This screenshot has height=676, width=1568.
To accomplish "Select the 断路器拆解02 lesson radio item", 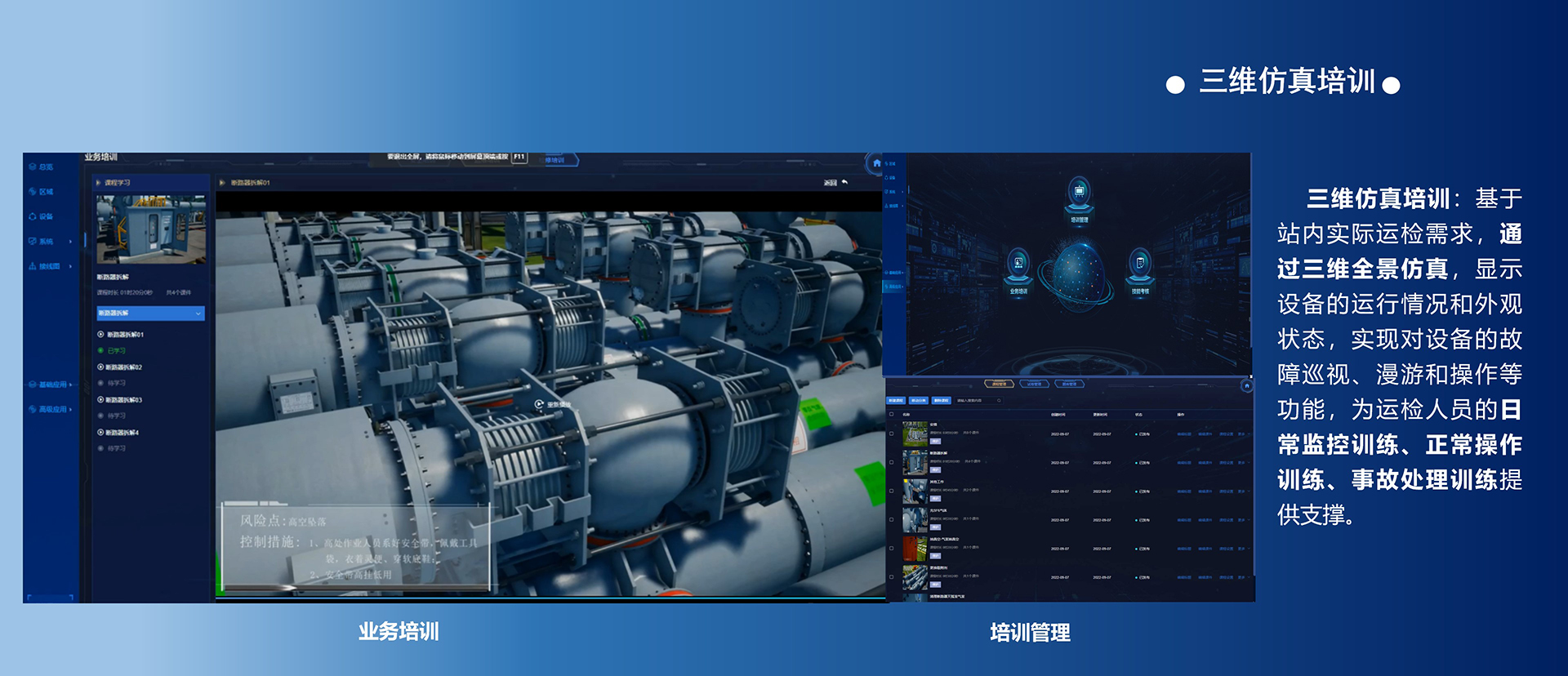I will click(x=100, y=367).
